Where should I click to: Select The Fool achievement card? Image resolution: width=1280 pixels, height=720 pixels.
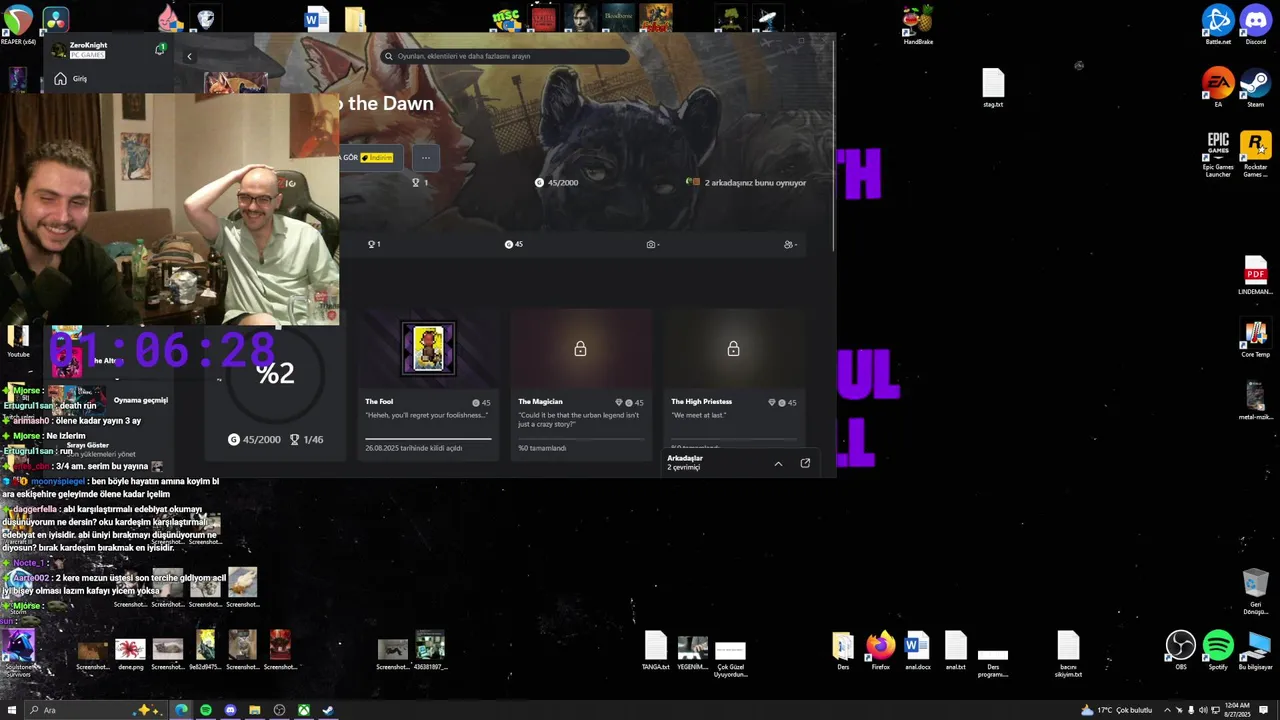click(x=428, y=384)
